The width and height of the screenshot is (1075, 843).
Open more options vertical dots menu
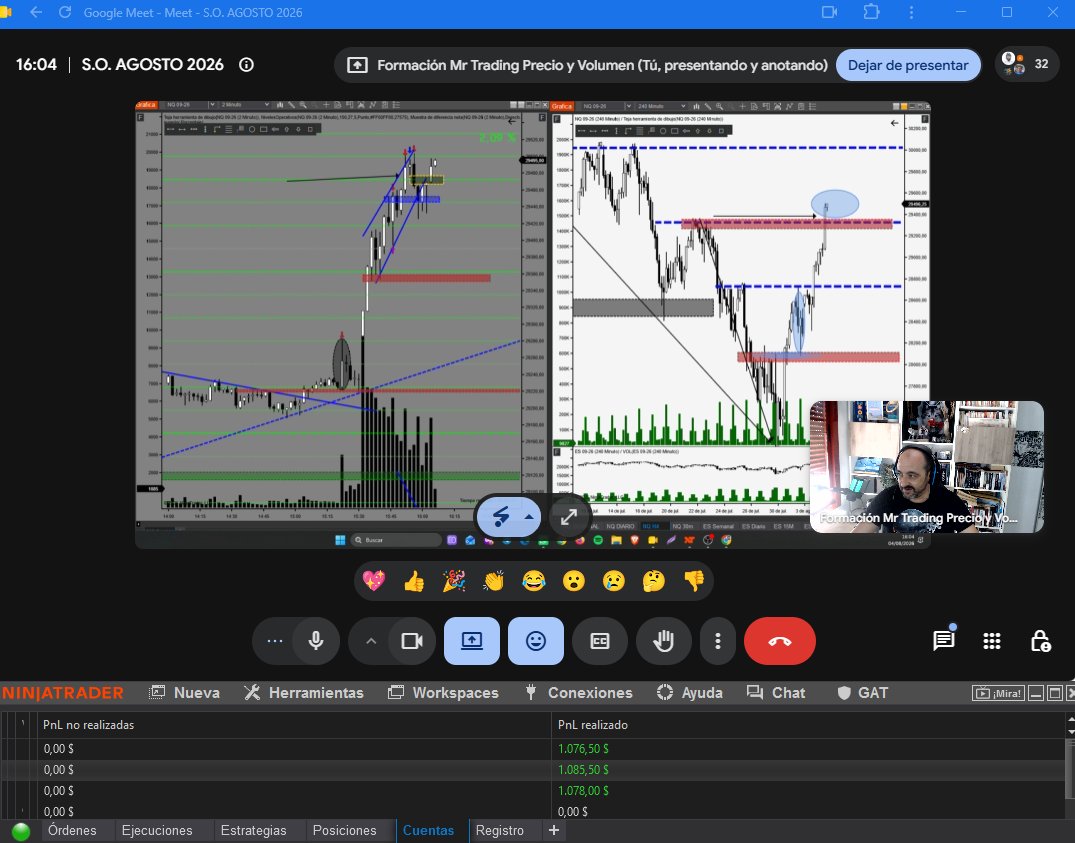point(718,641)
